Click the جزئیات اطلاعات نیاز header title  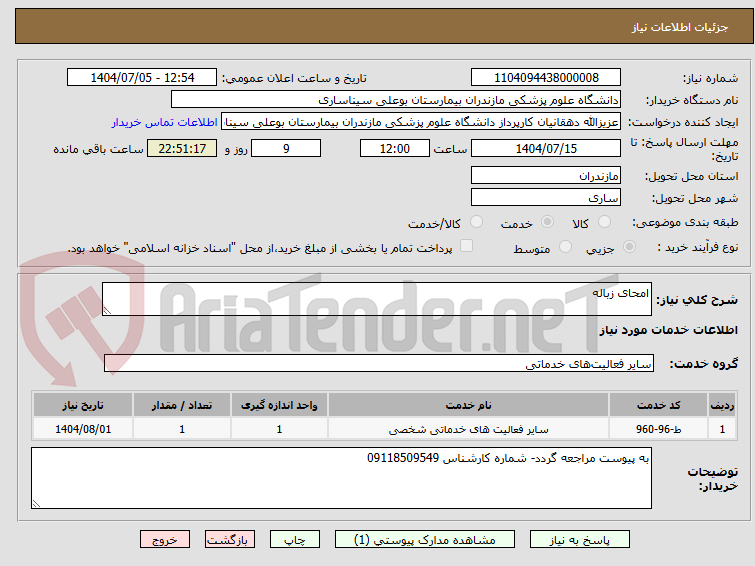click(679, 27)
